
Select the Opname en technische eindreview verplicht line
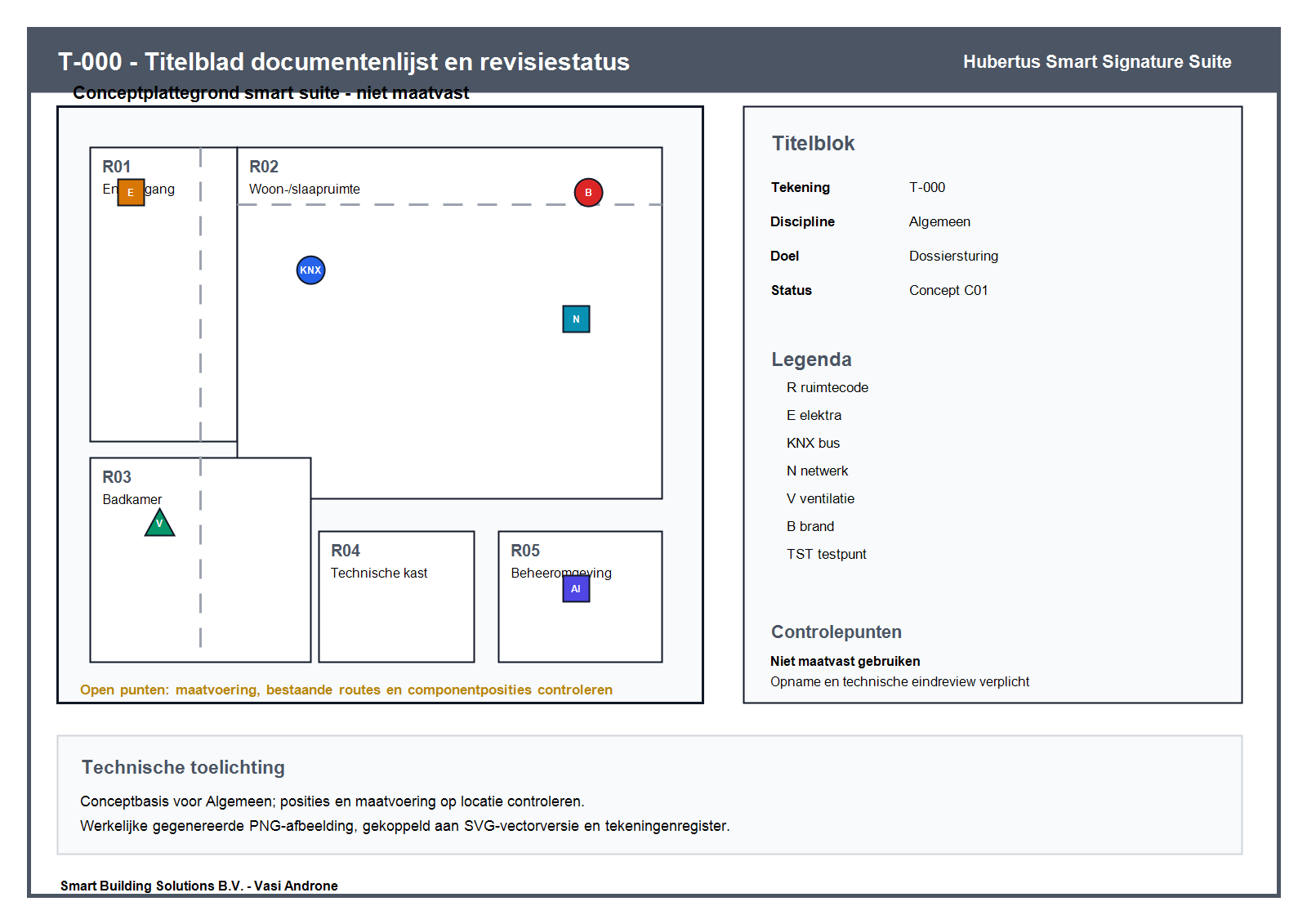[899, 681]
